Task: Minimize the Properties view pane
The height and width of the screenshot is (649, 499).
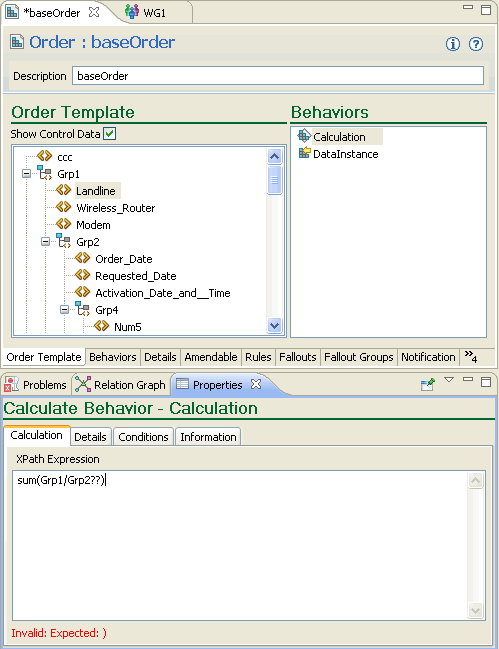Action: pos(468,379)
